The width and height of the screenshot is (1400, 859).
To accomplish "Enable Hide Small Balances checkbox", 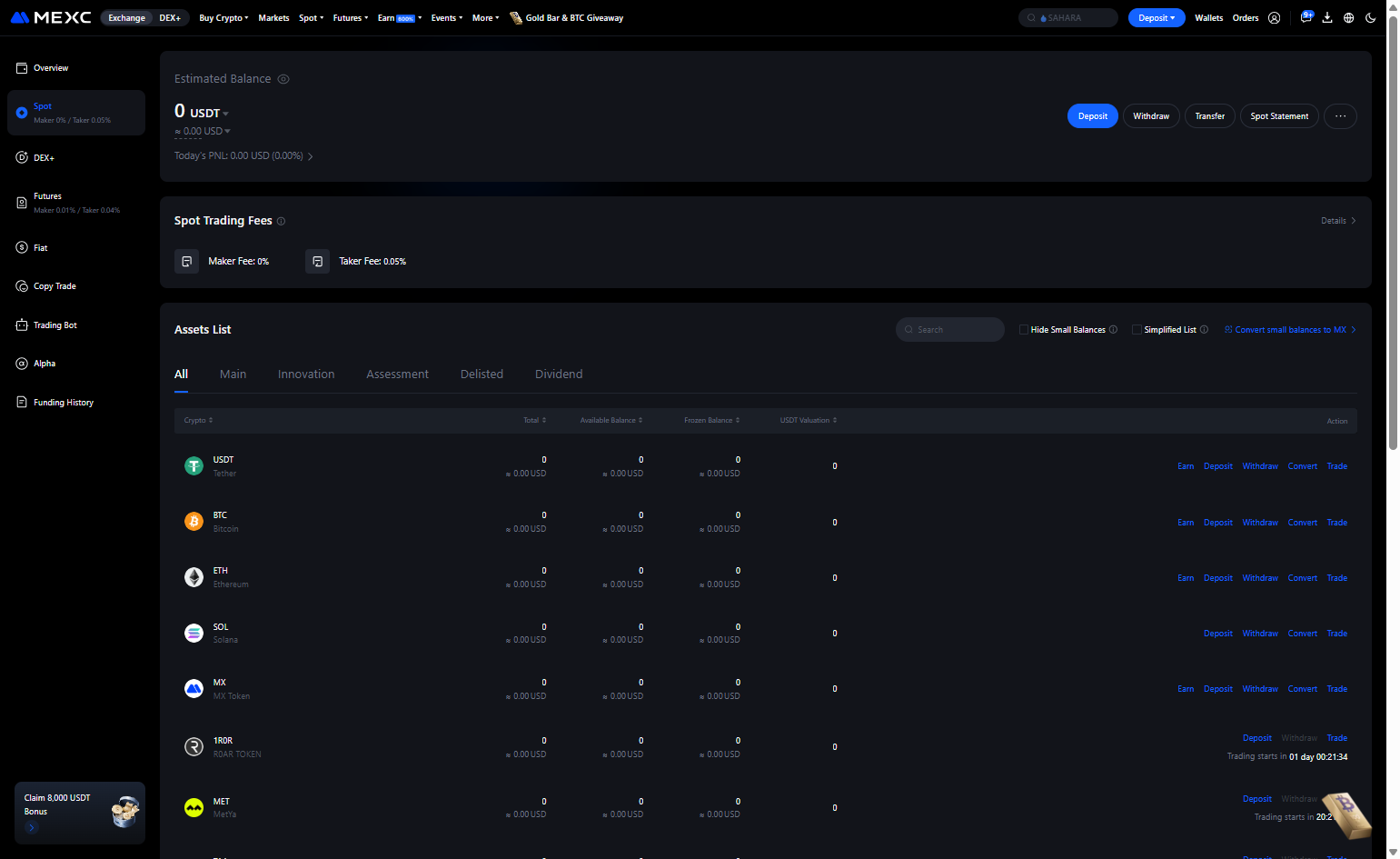I will 1024,330.
